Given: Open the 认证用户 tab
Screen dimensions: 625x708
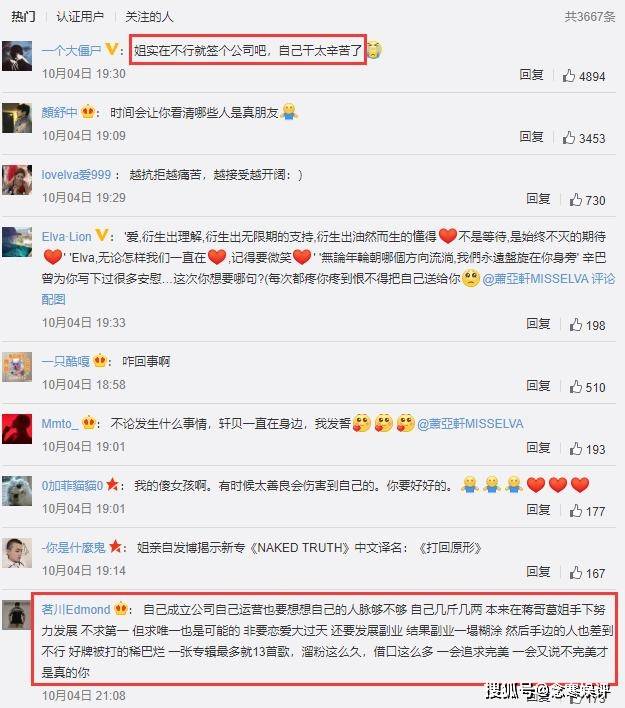Looking at the screenshot, I should [x=80, y=17].
